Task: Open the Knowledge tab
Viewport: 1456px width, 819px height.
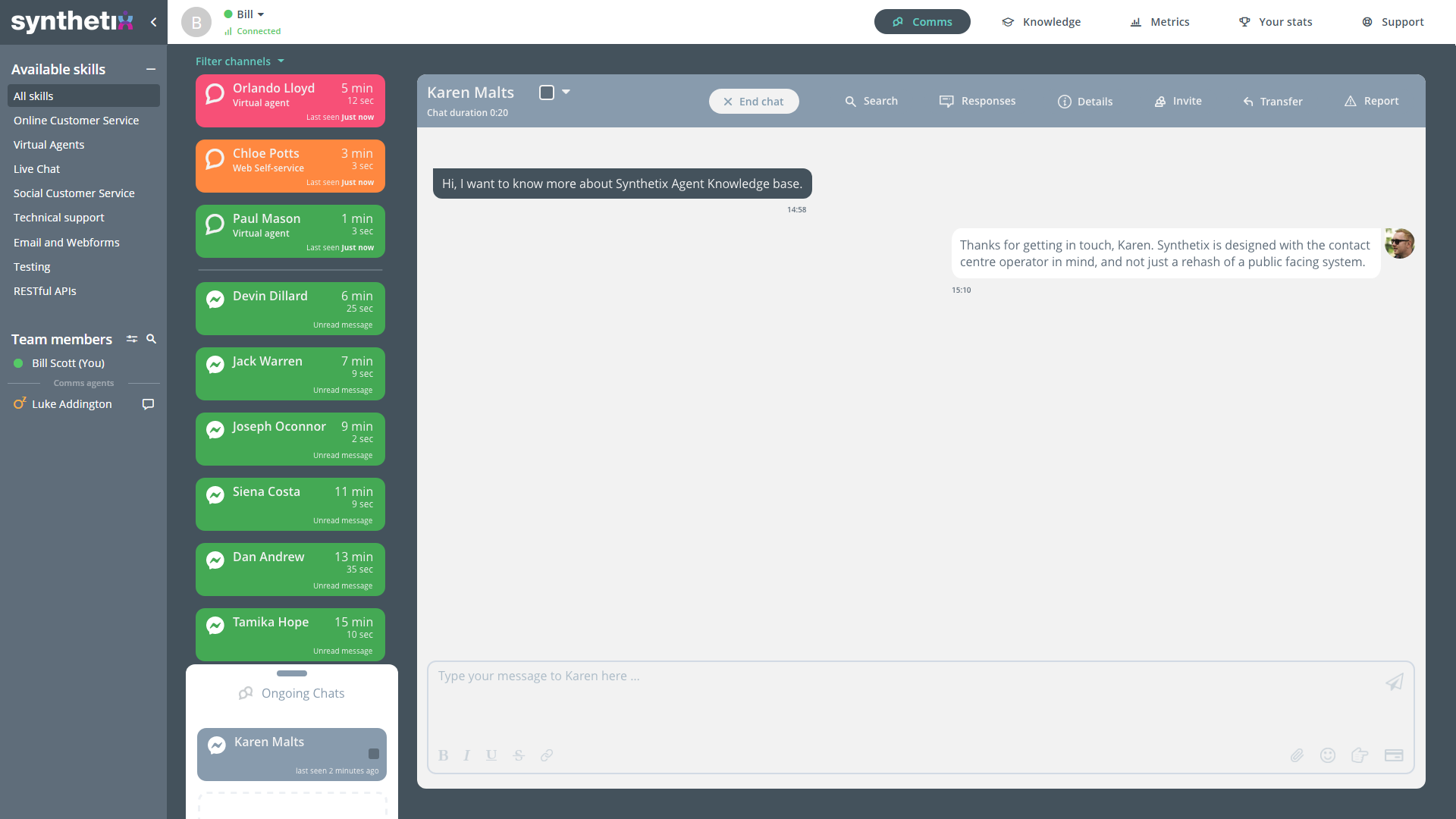Action: click(1041, 22)
